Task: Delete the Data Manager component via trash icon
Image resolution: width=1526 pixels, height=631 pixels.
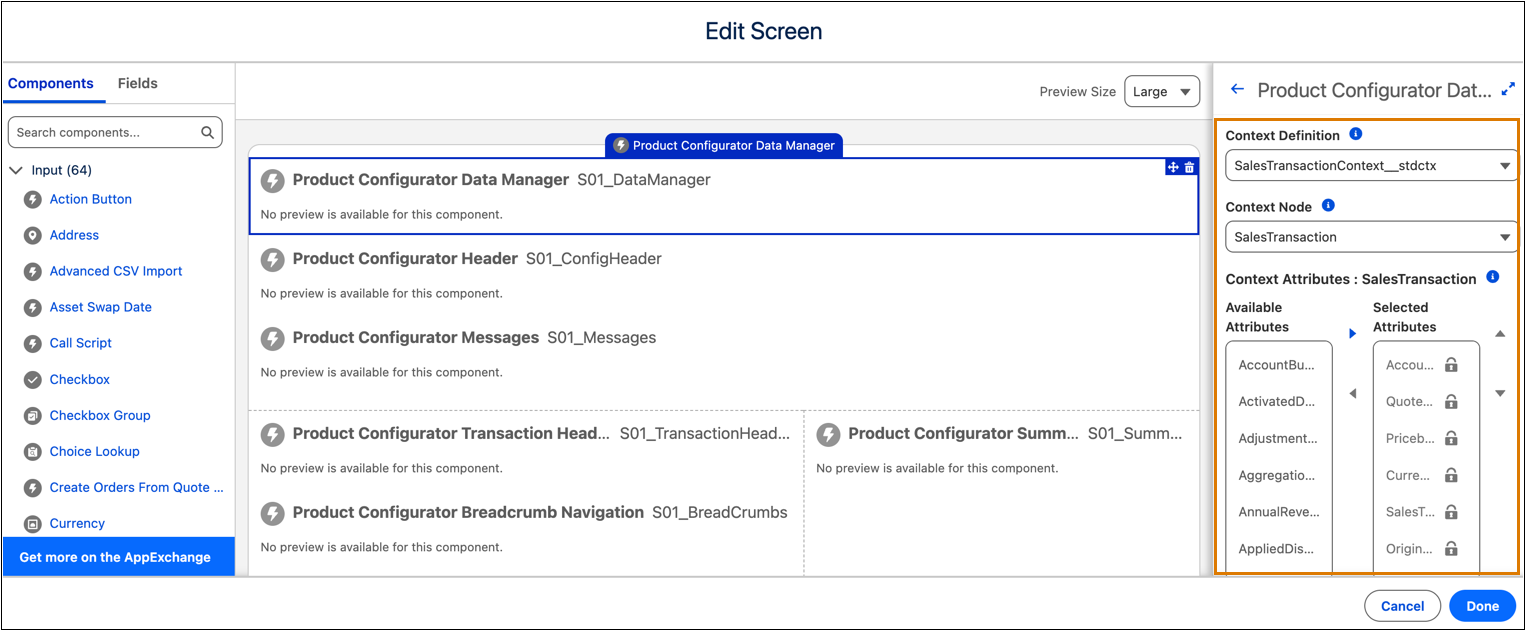Action: coord(1189,167)
